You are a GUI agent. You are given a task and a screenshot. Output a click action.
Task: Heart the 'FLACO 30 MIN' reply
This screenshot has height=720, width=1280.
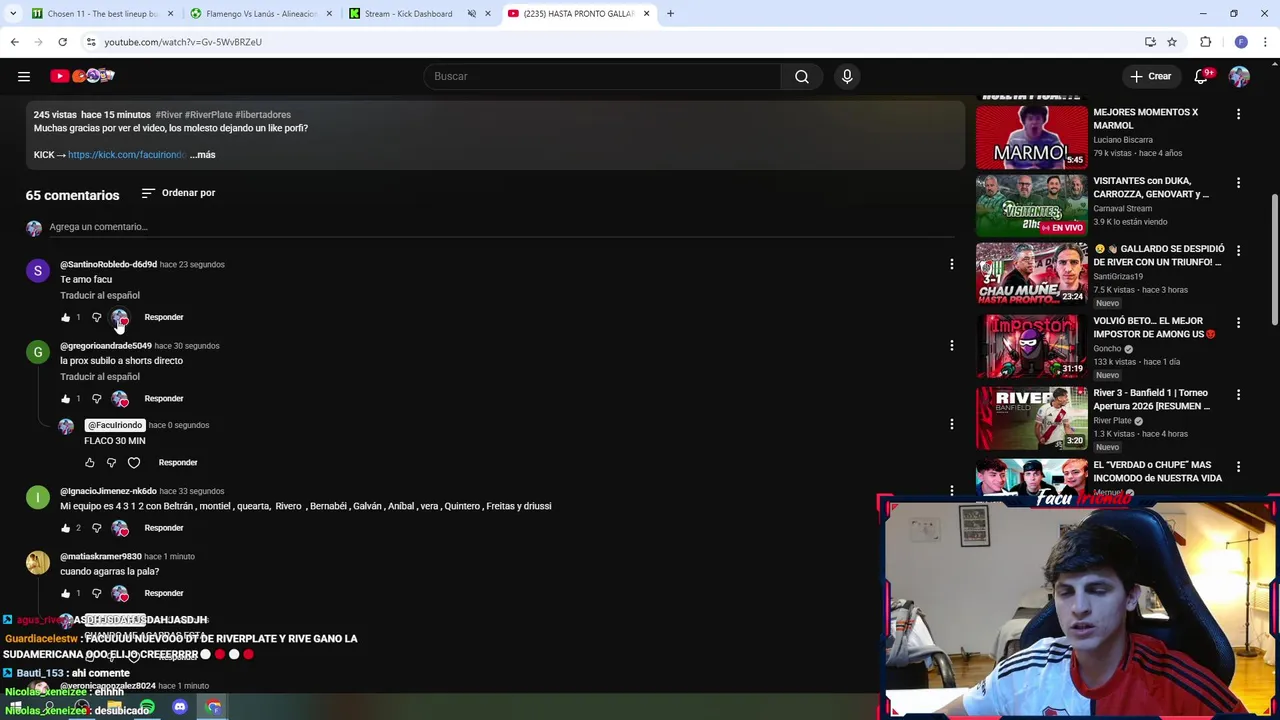134,463
